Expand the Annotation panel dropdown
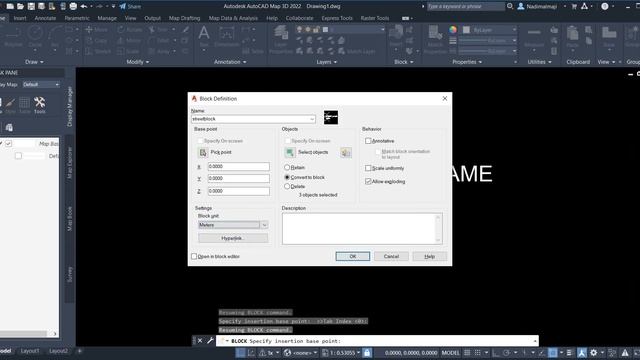 tap(230, 62)
